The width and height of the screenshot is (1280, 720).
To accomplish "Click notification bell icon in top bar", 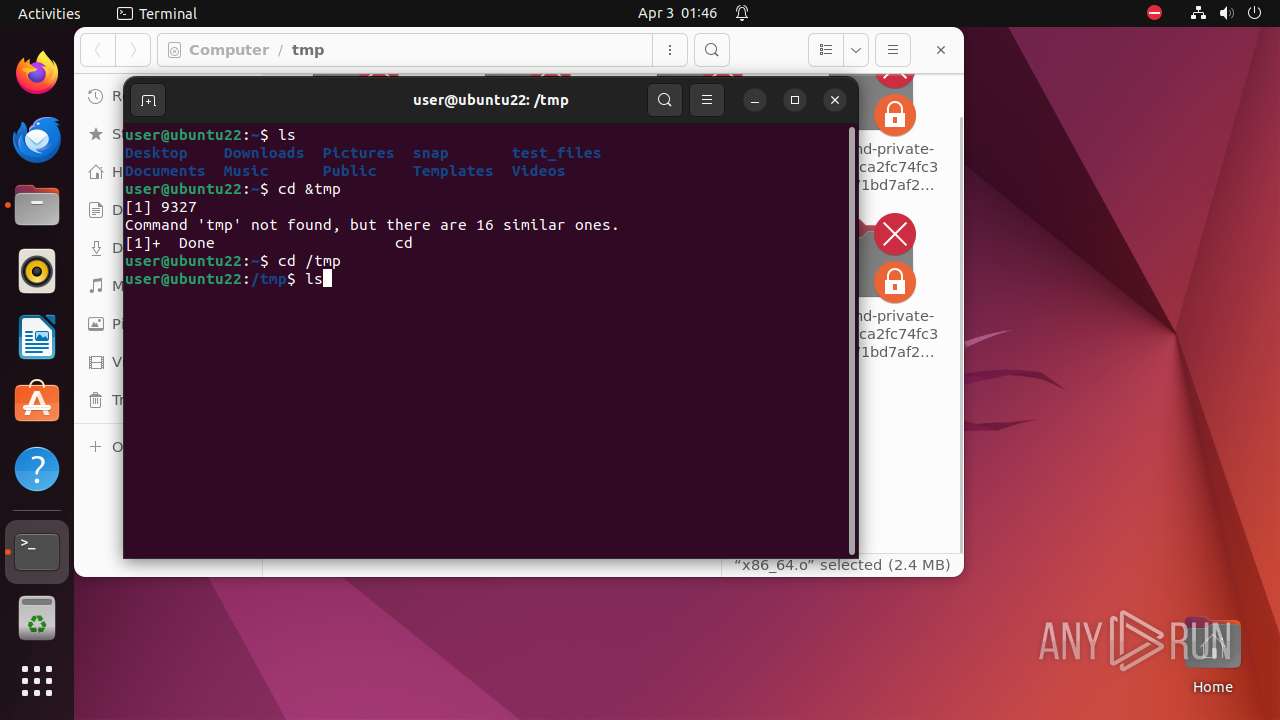I will (742, 13).
